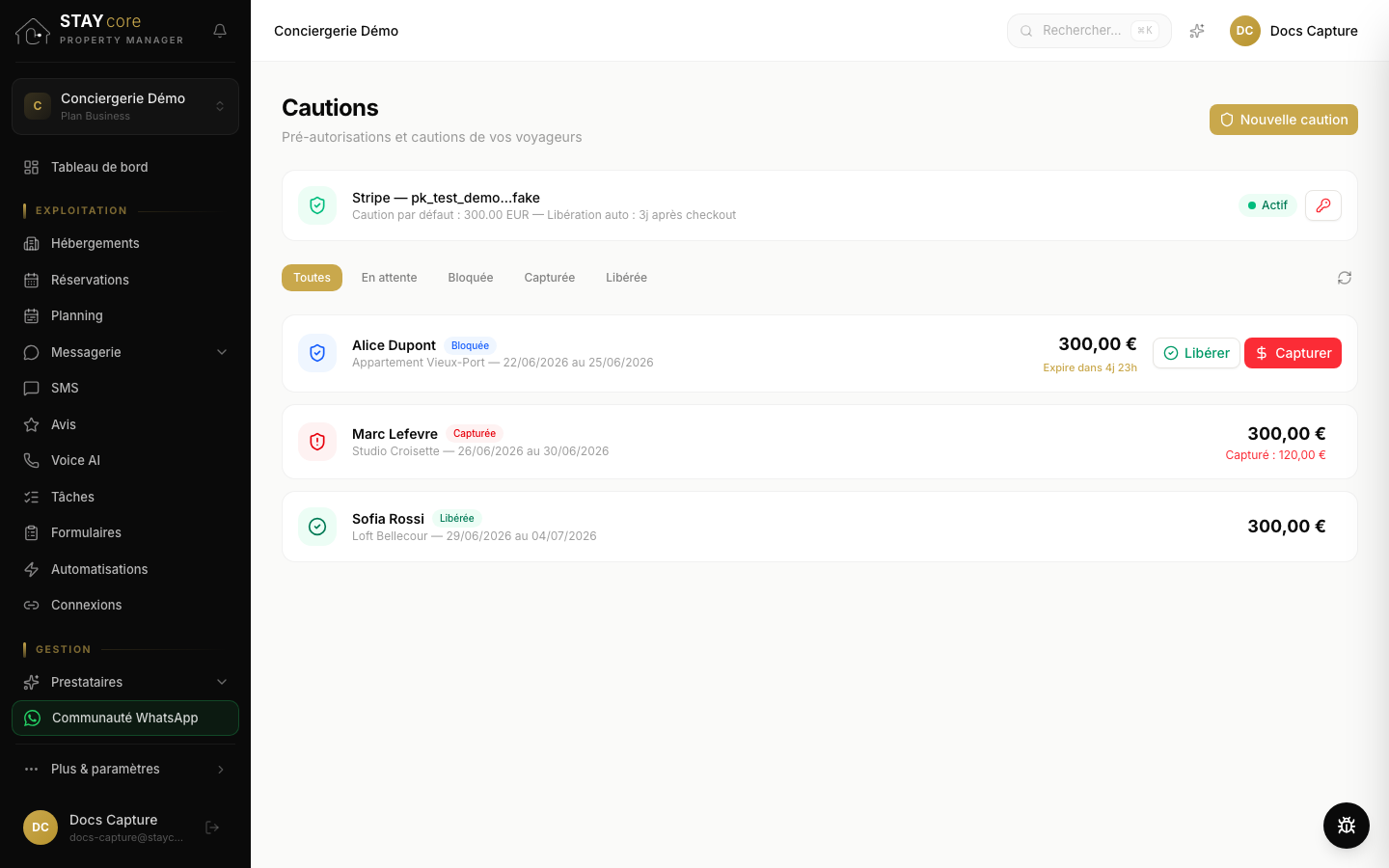1389x868 pixels.
Task: Focus the Rechercher search field
Action: tap(1089, 31)
